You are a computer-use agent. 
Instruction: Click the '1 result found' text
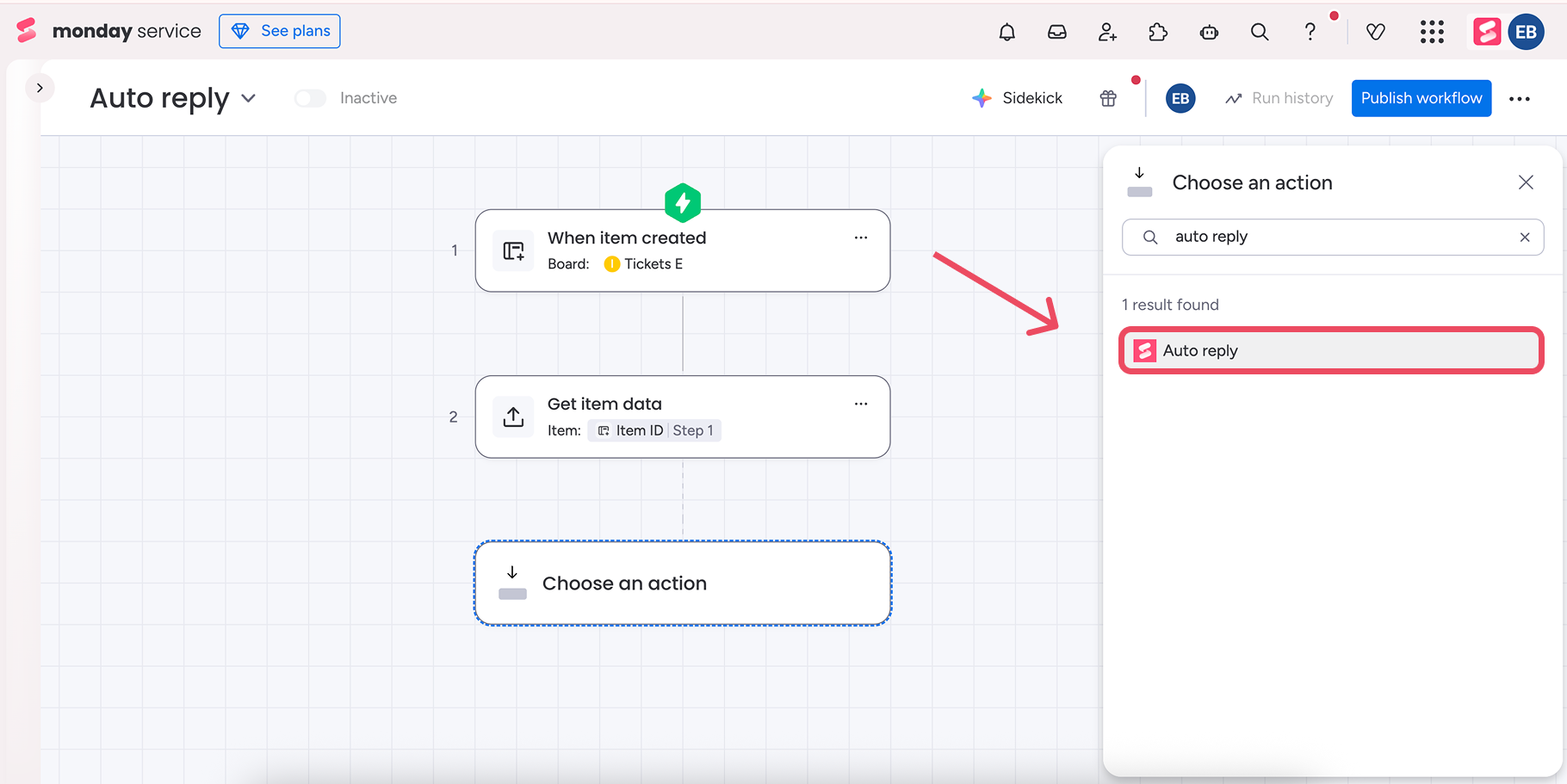click(1170, 305)
